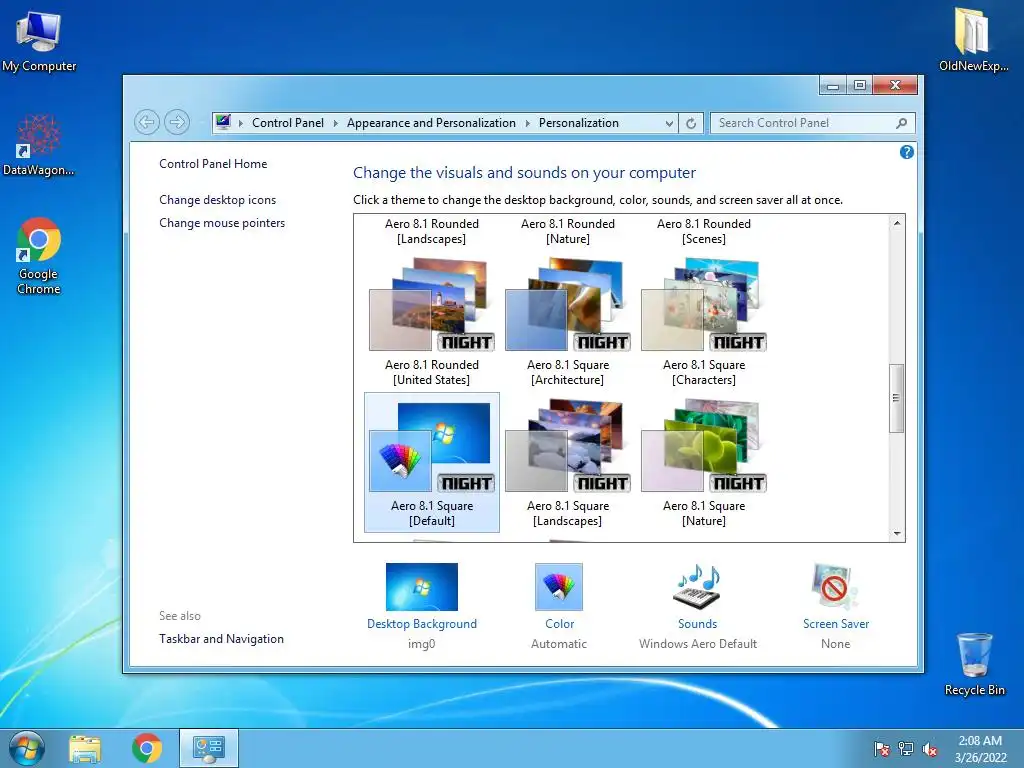Click Control Panel in the breadcrumb
This screenshot has width=1024, height=768.
(x=288, y=123)
